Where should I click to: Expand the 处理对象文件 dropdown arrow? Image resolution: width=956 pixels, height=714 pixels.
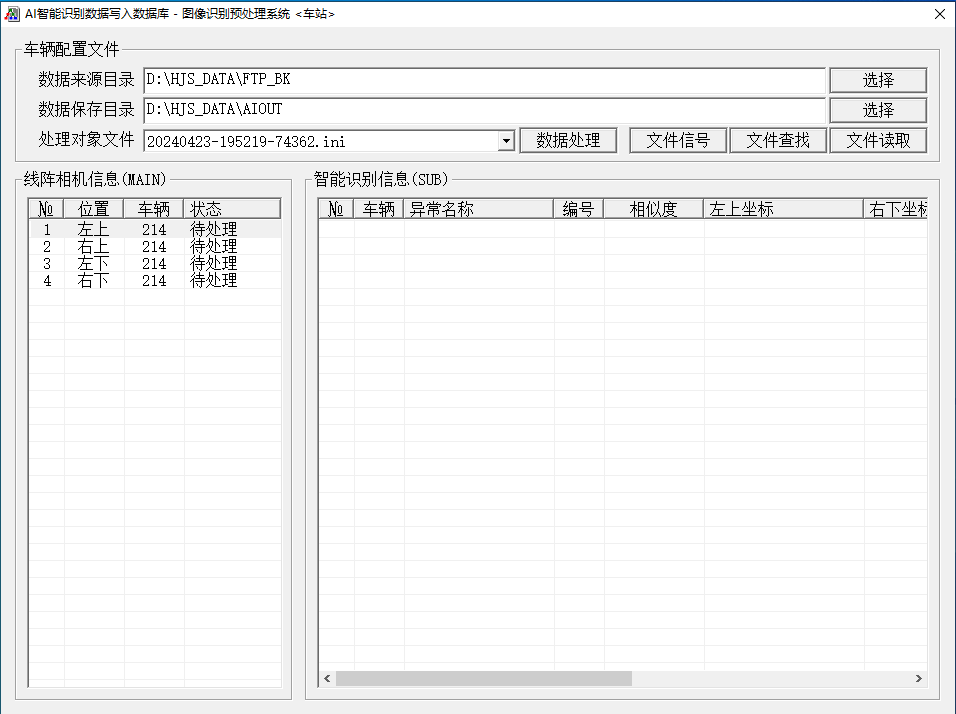pyautogui.click(x=506, y=141)
